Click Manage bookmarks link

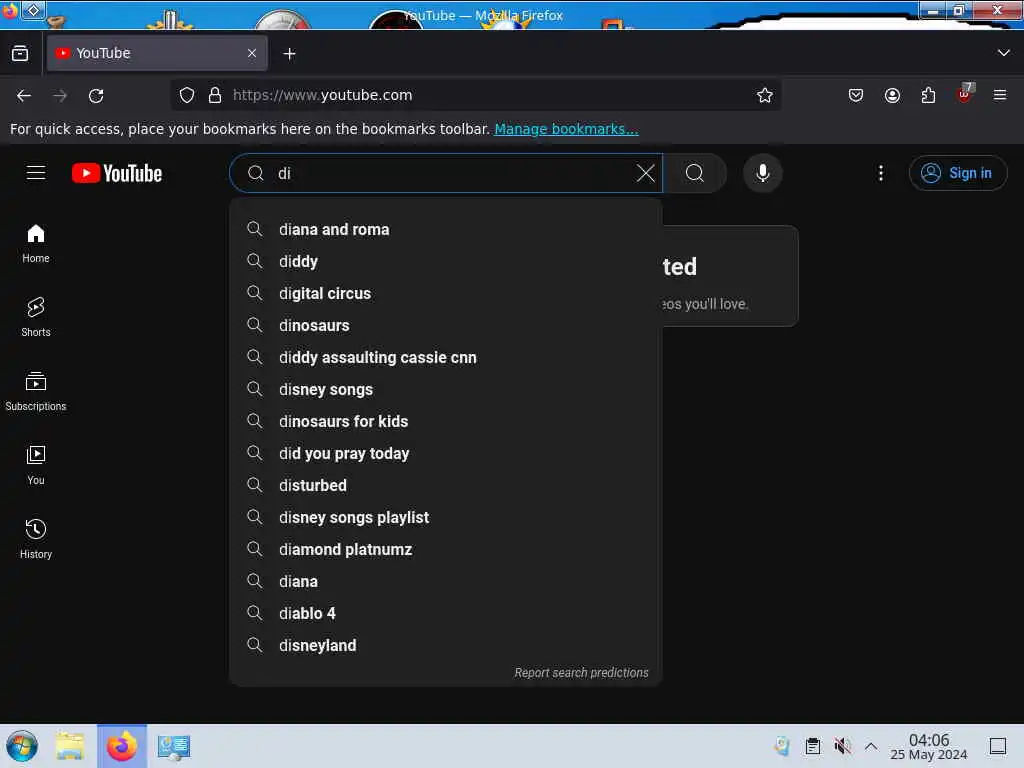click(x=566, y=129)
